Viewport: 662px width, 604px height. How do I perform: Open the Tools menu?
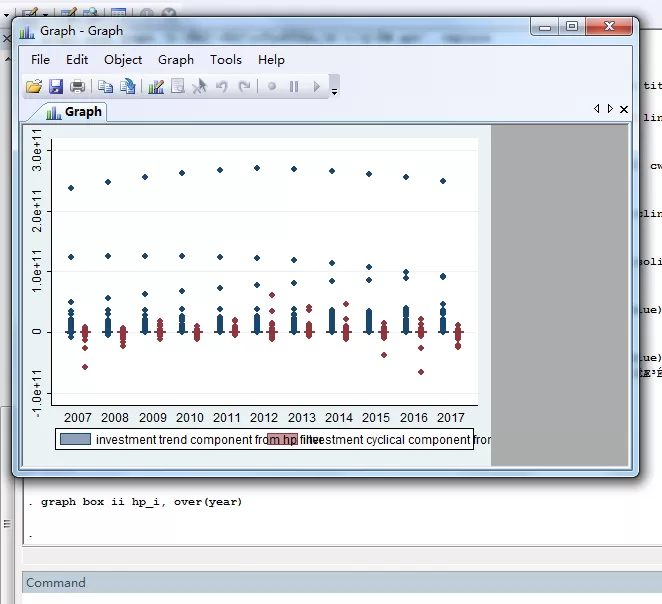[x=226, y=60]
